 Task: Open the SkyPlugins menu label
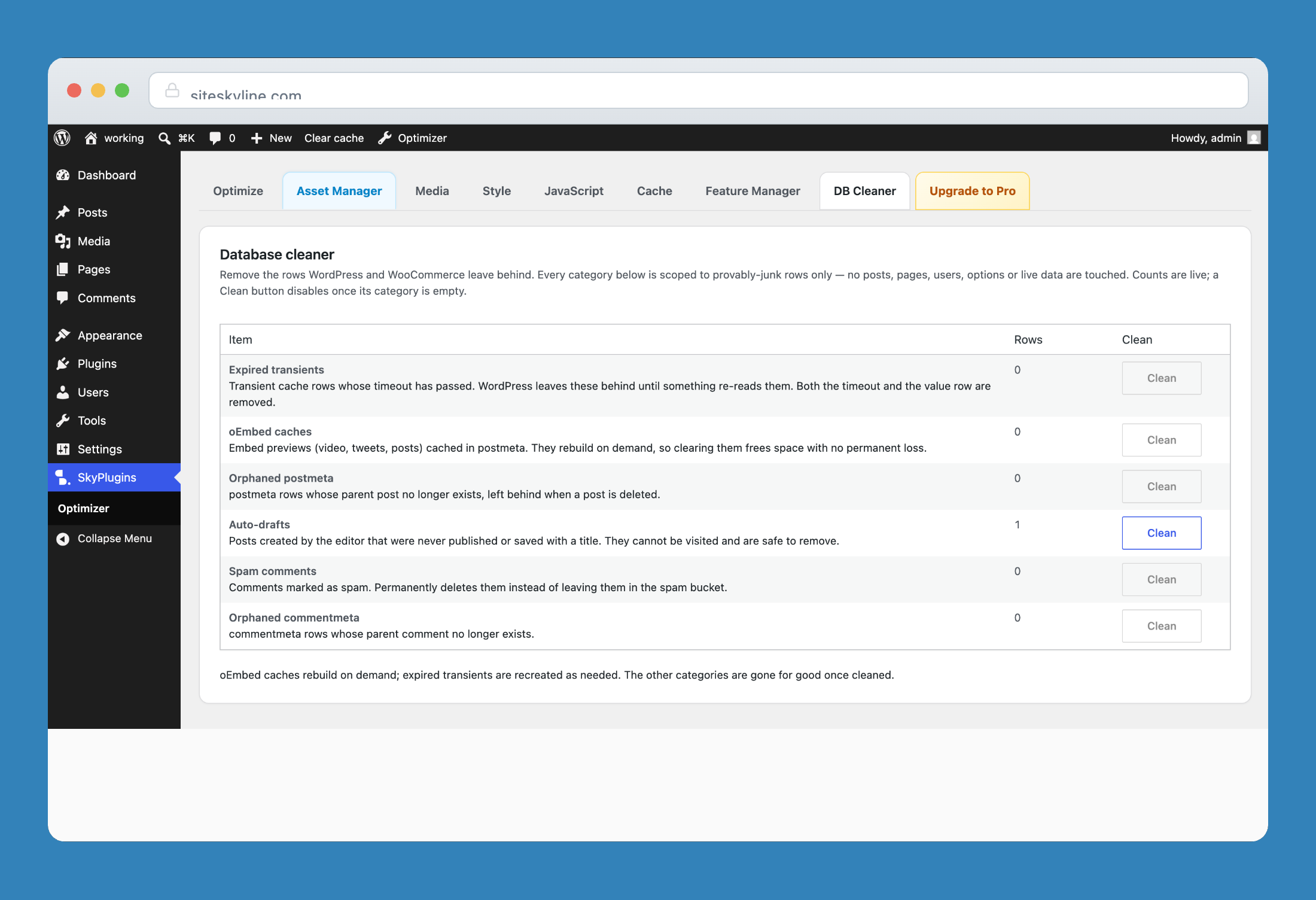click(x=107, y=478)
